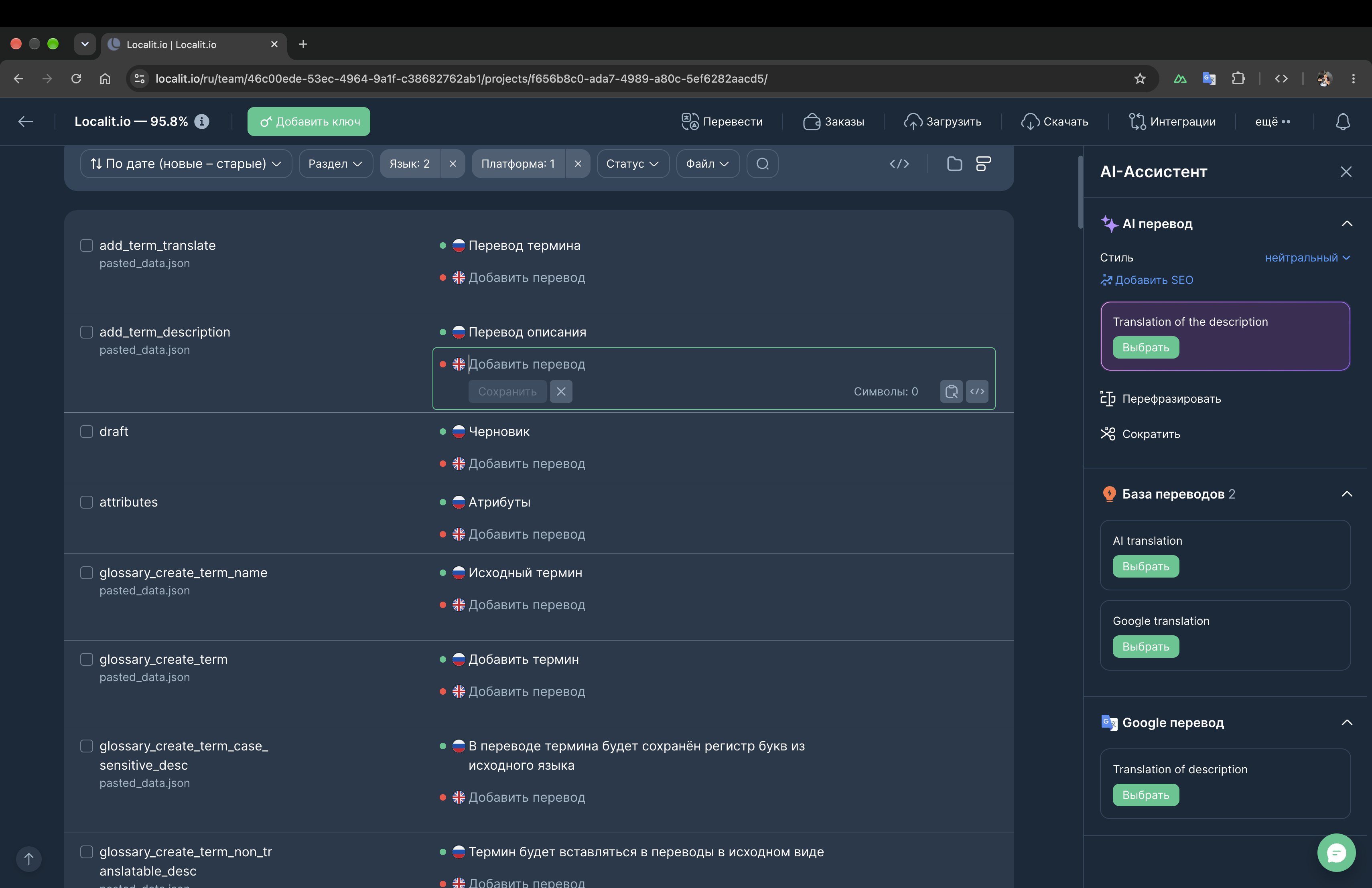
Task: Bookmark the page with the star icon
Action: tap(1140, 79)
